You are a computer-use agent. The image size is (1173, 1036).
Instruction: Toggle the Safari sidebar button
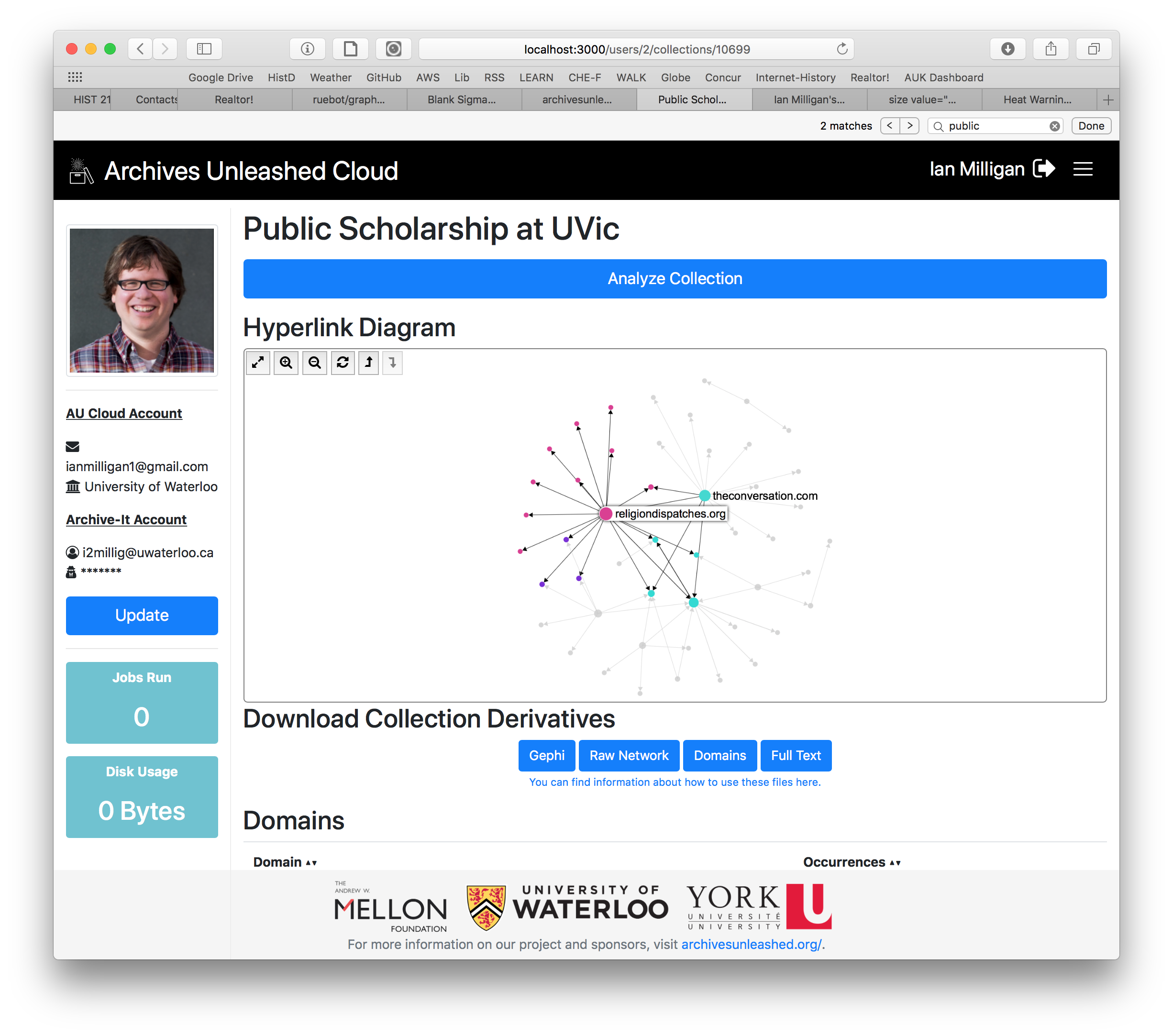[204, 49]
